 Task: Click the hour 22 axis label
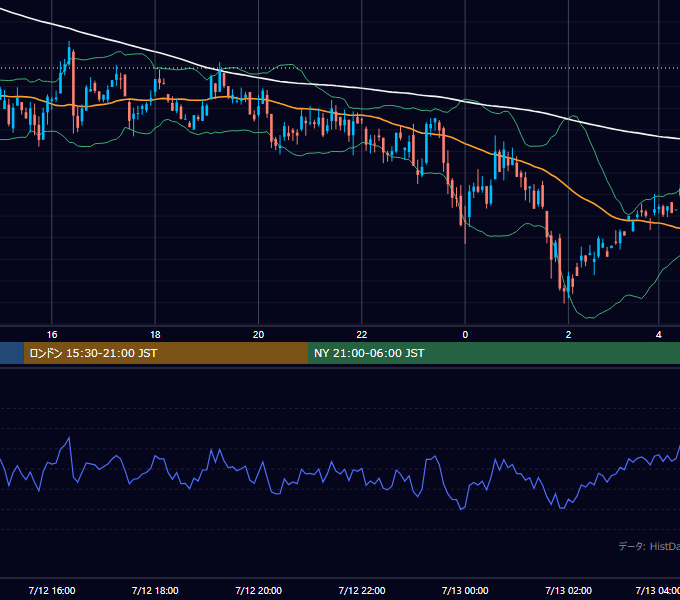[362, 335]
